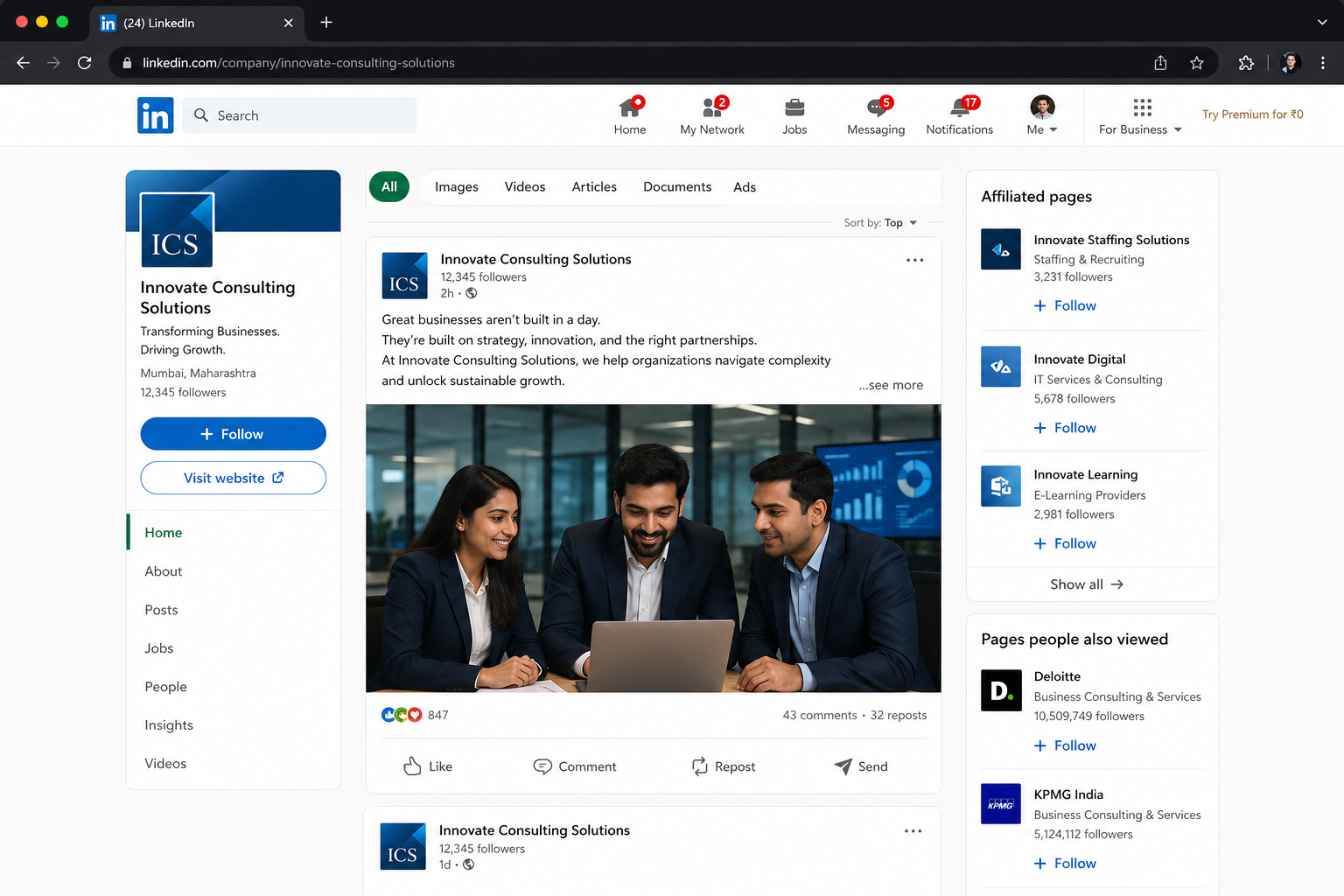Switch to Images filter

pos(457,187)
